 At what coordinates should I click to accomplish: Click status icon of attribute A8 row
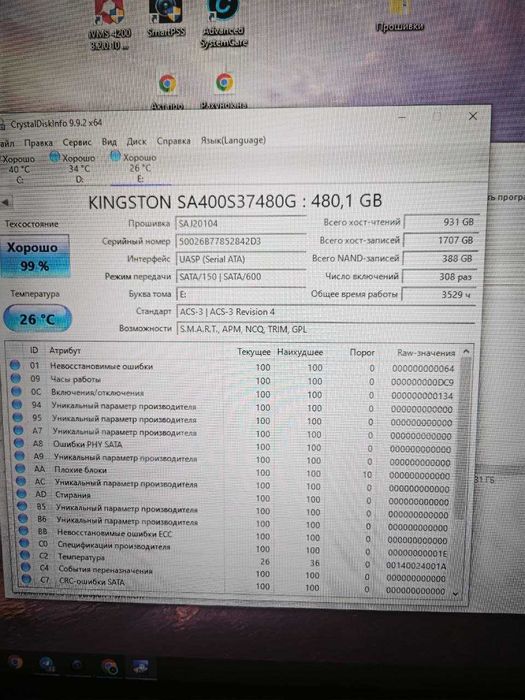(19, 443)
